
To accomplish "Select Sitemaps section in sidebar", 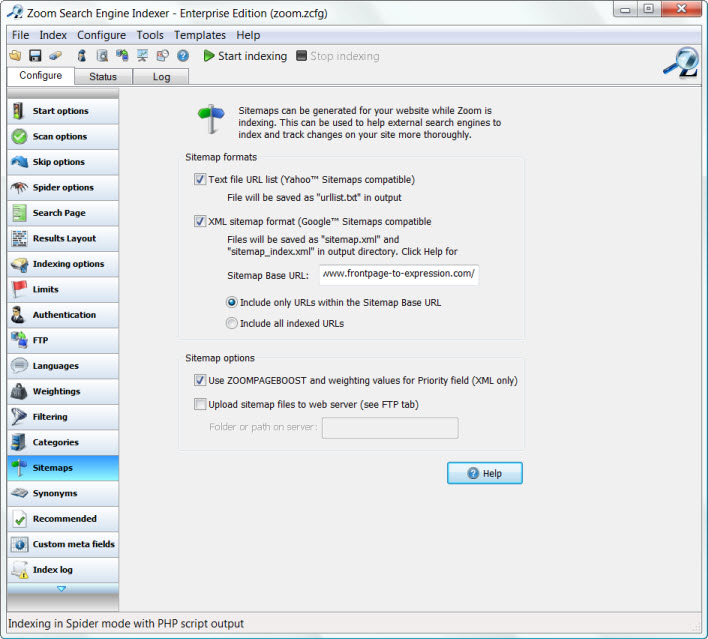I will point(63,468).
